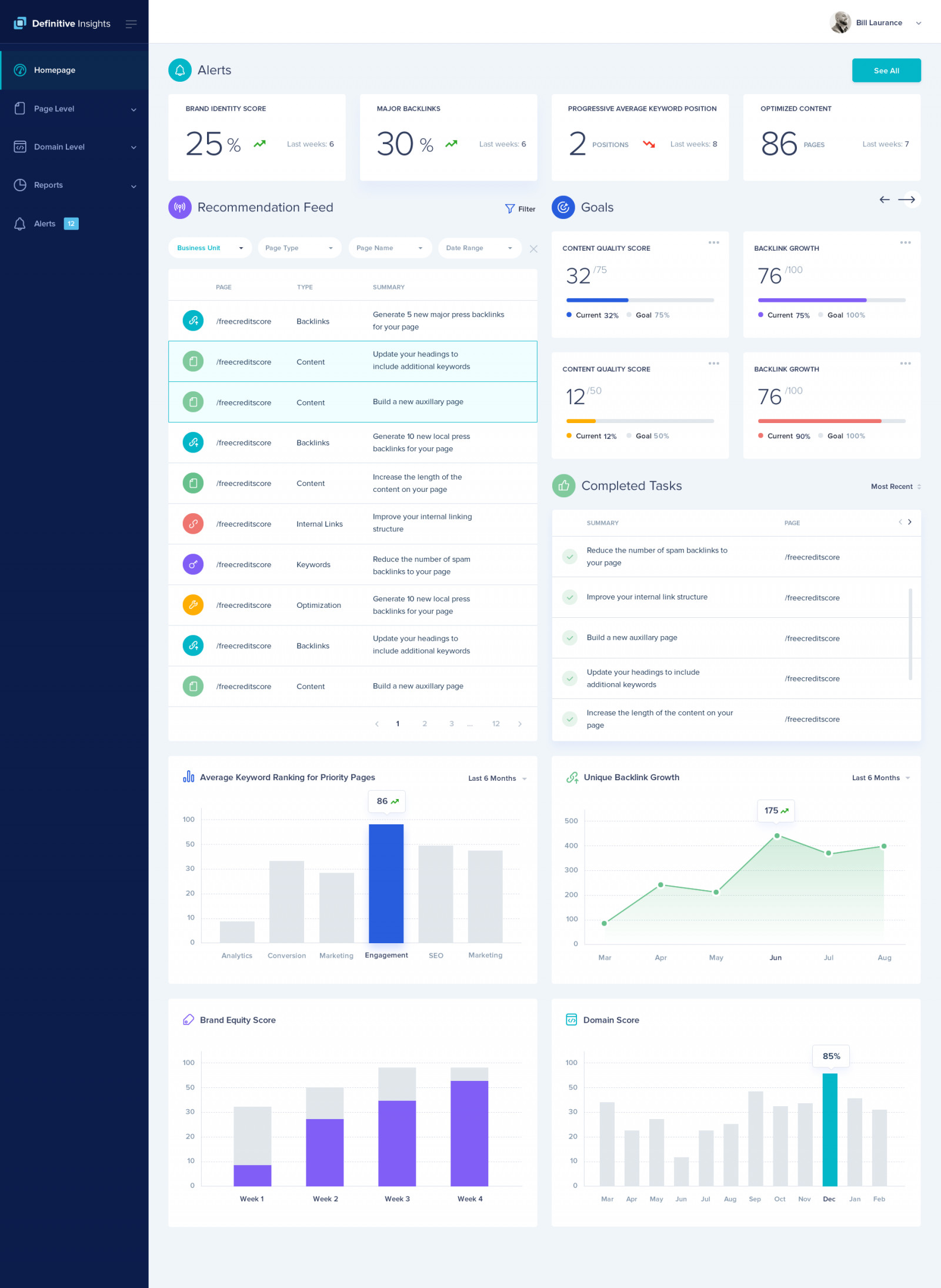Click the Goals previous arrow icon
The width and height of the screenshot is (941, 1288).
(884, 199)
